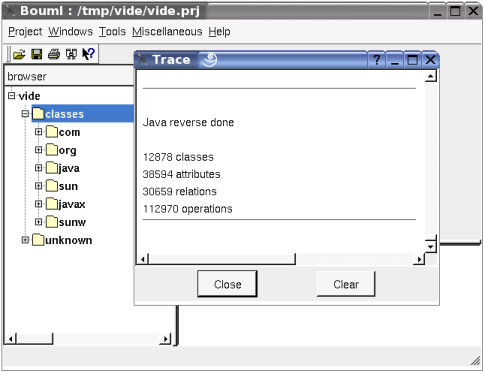The width and height of the screenshot is (485, 374).
Task: Collapse the vide root node
Action: [12, 96]
